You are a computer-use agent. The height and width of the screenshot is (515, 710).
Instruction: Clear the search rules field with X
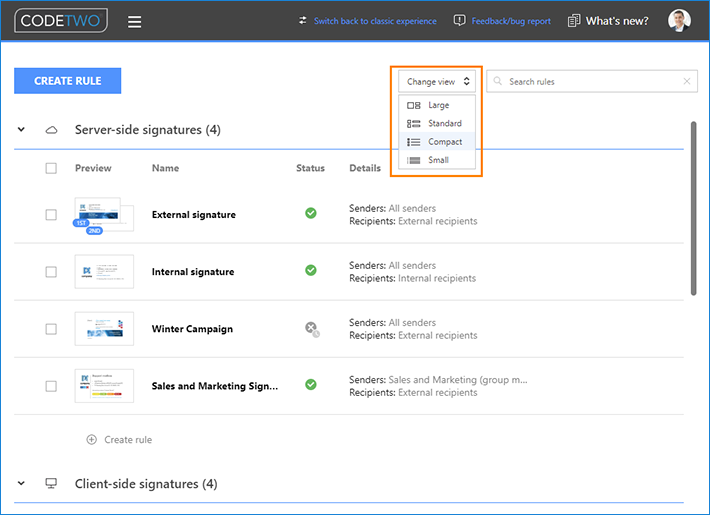point(686,82)
